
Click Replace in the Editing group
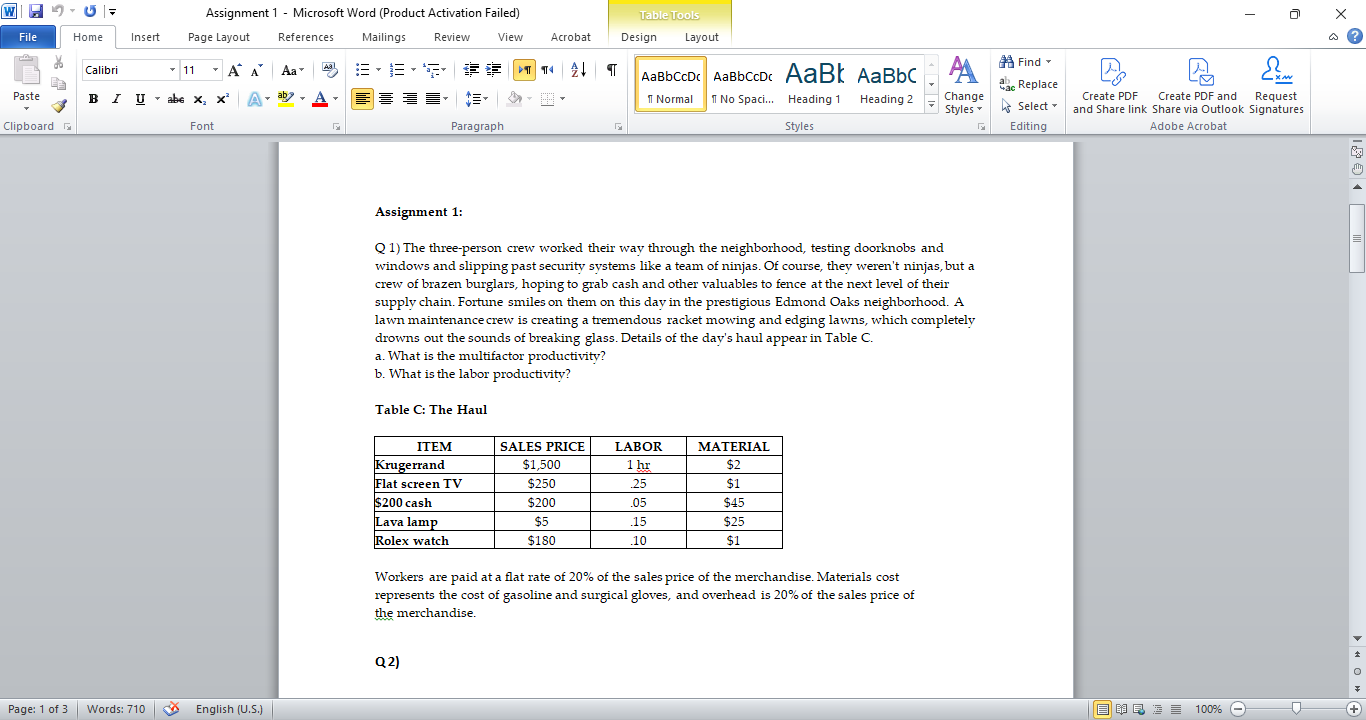pos(1029,84)
